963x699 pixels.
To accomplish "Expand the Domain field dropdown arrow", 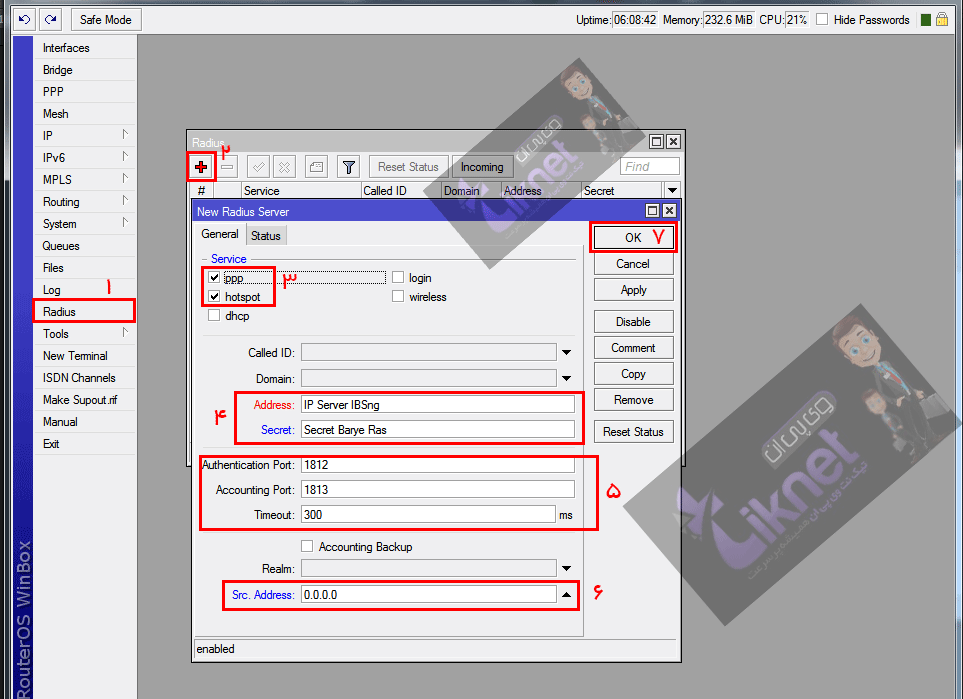I will 566,379.
